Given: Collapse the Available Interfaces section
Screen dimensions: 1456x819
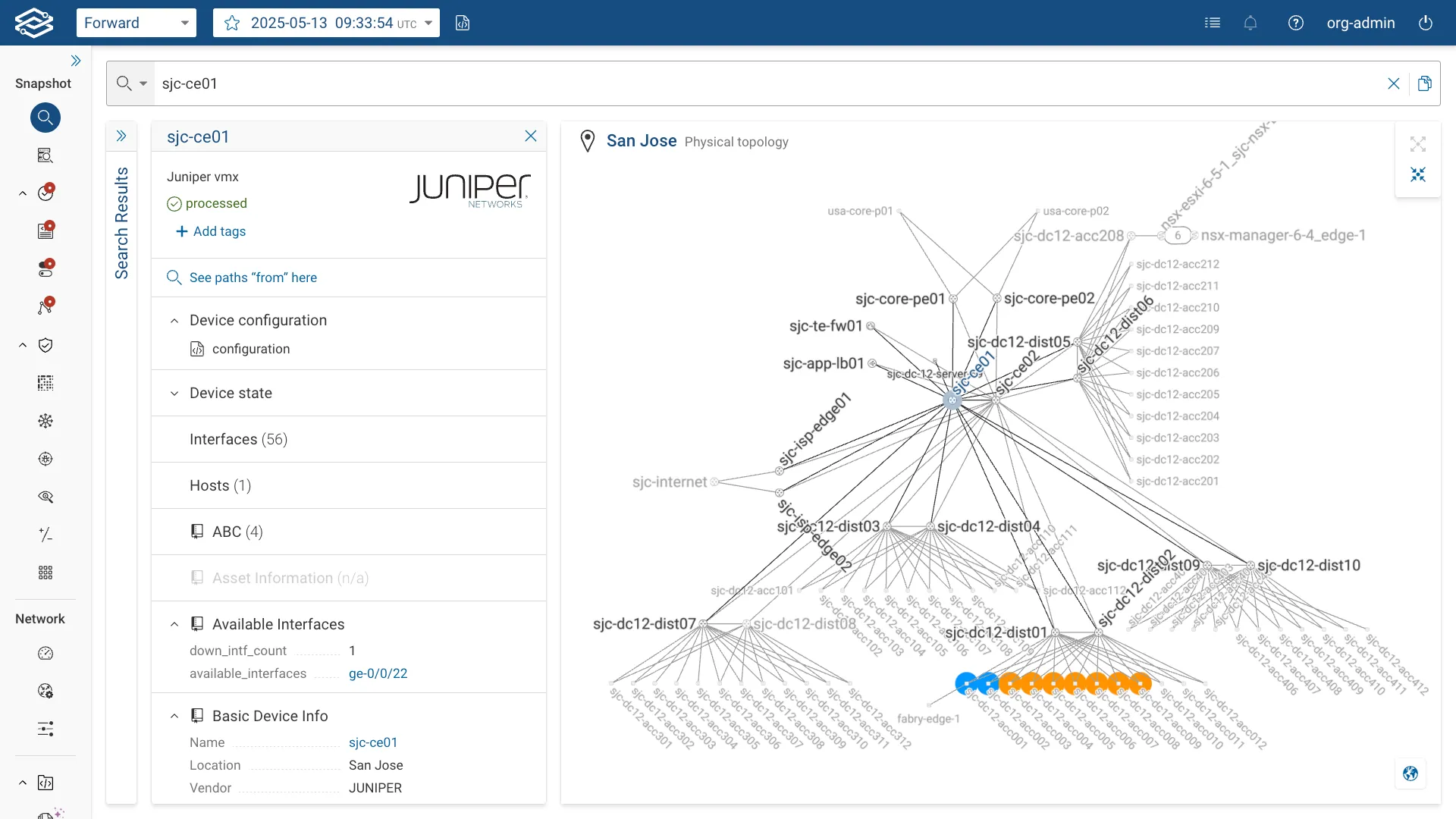Looking at the screenshot, I should pos(174,624).
